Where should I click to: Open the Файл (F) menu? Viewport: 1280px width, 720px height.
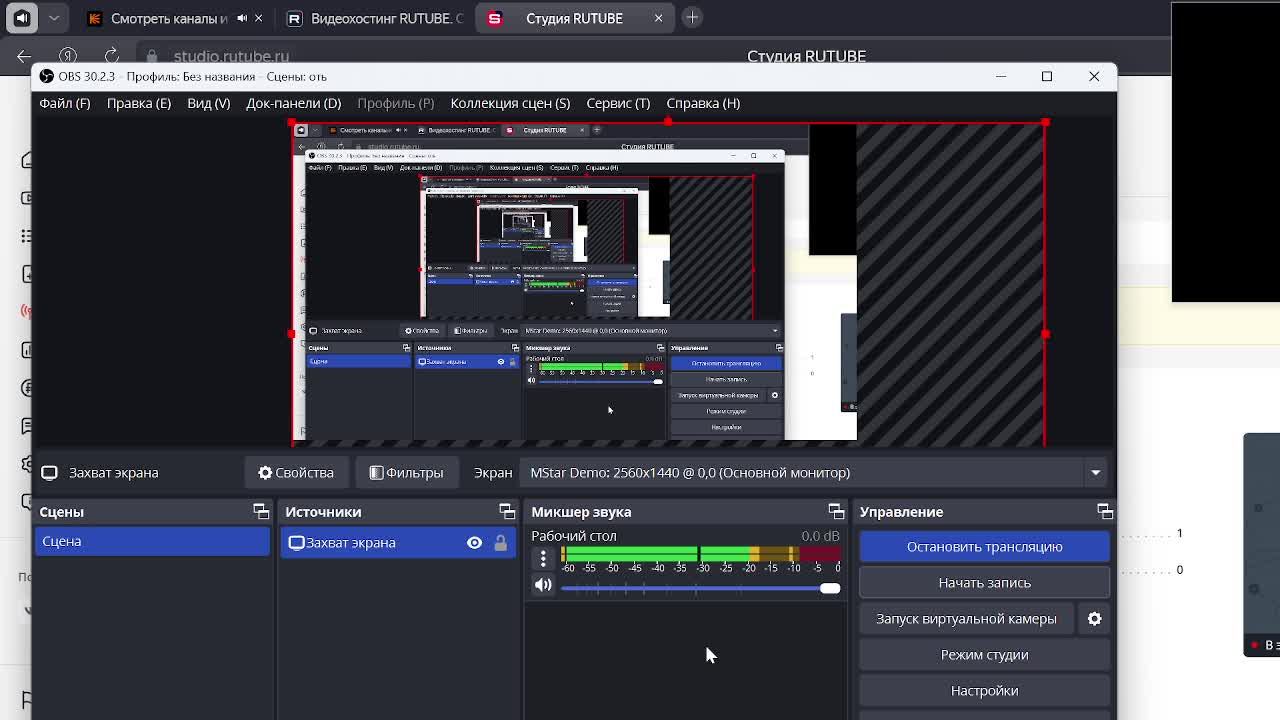point(64,103)
